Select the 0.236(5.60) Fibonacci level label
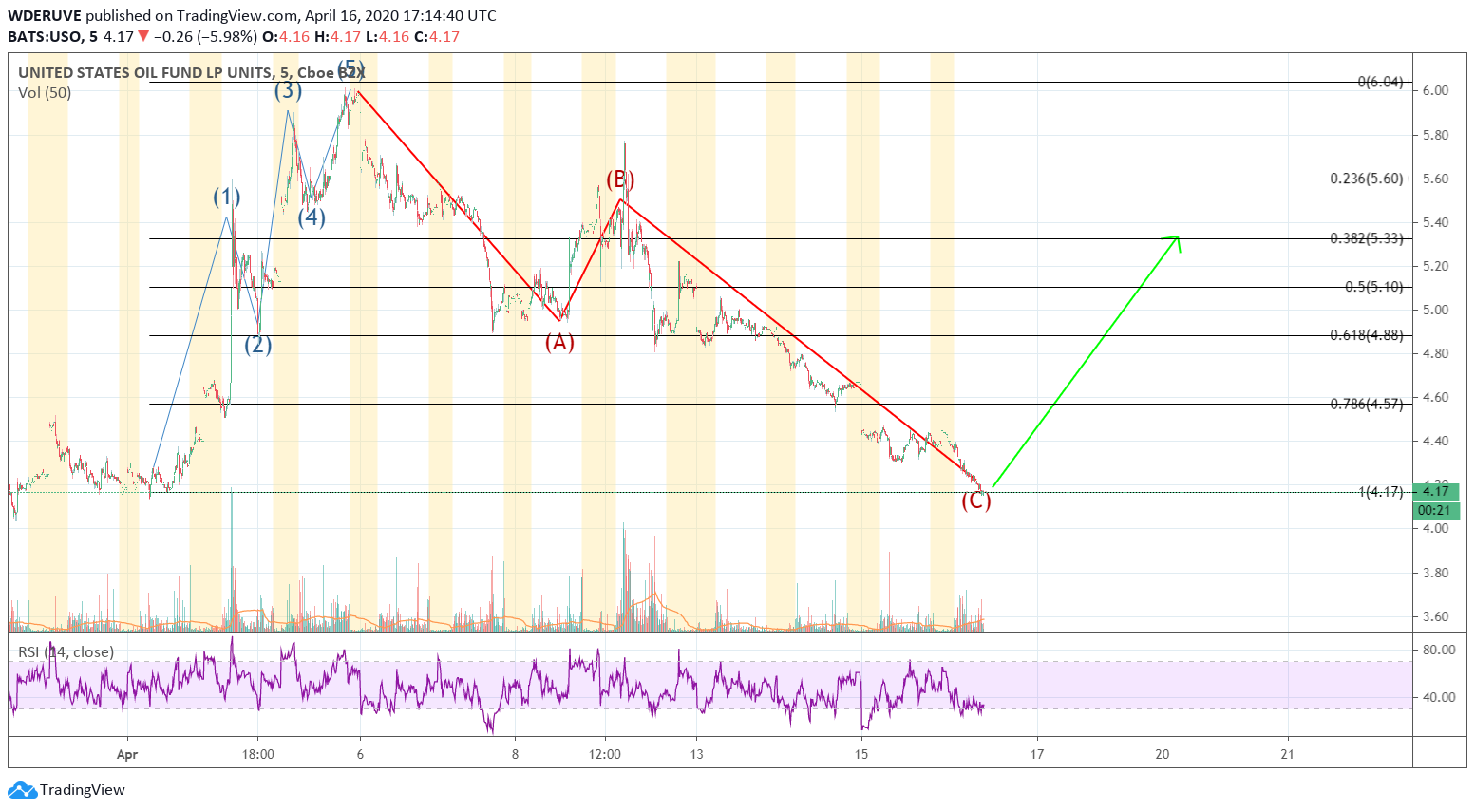The height and width of the screenshot is (812, 1475). (1367, 179)
